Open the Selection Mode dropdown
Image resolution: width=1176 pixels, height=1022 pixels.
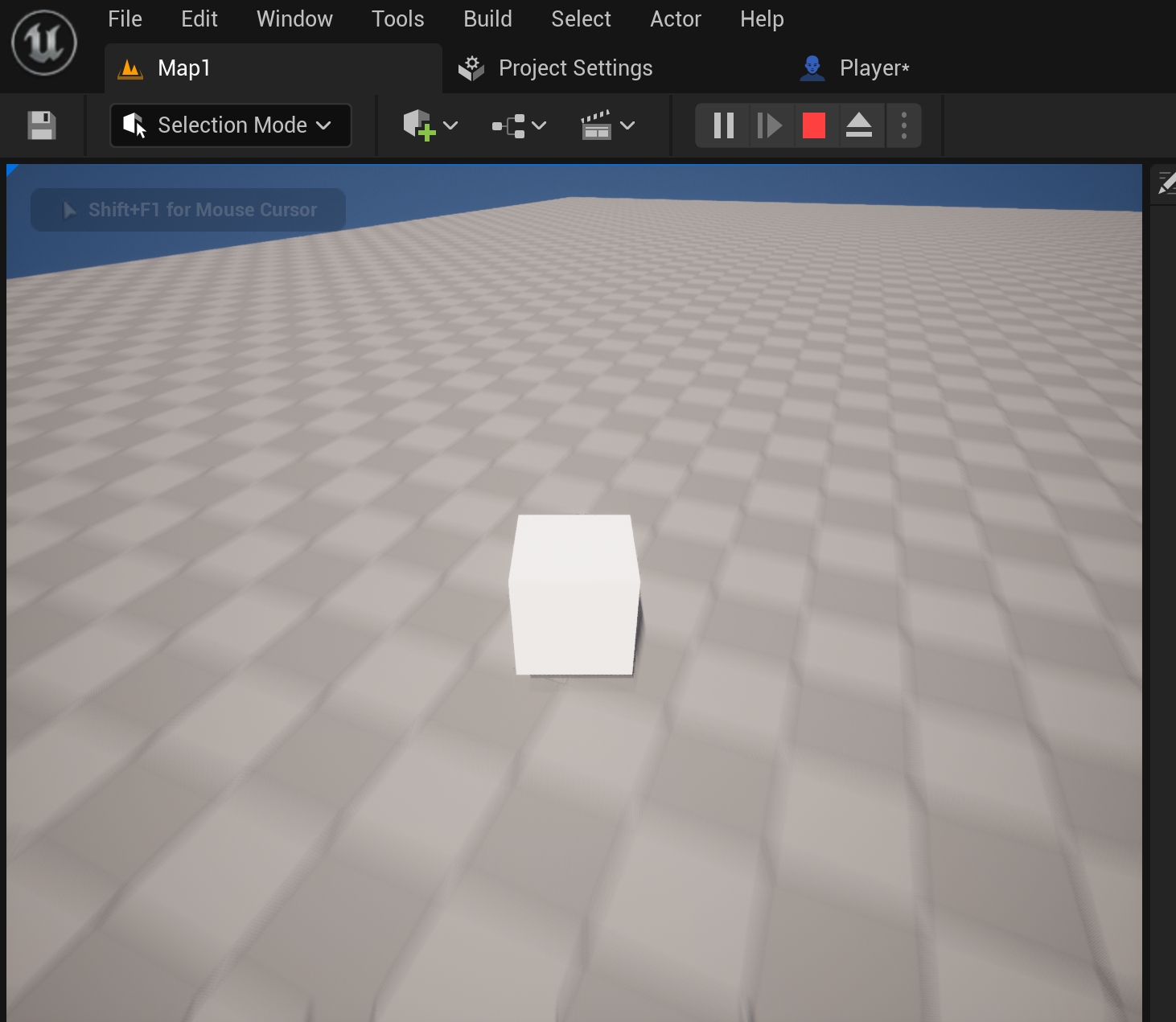(x=231, y=125)
